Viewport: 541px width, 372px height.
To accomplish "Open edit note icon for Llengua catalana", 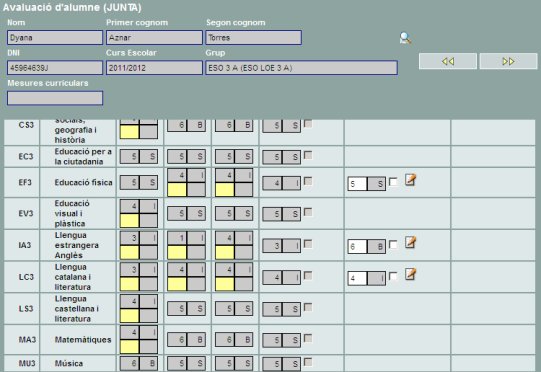I will pyautogui.click(x=410, y=274).
